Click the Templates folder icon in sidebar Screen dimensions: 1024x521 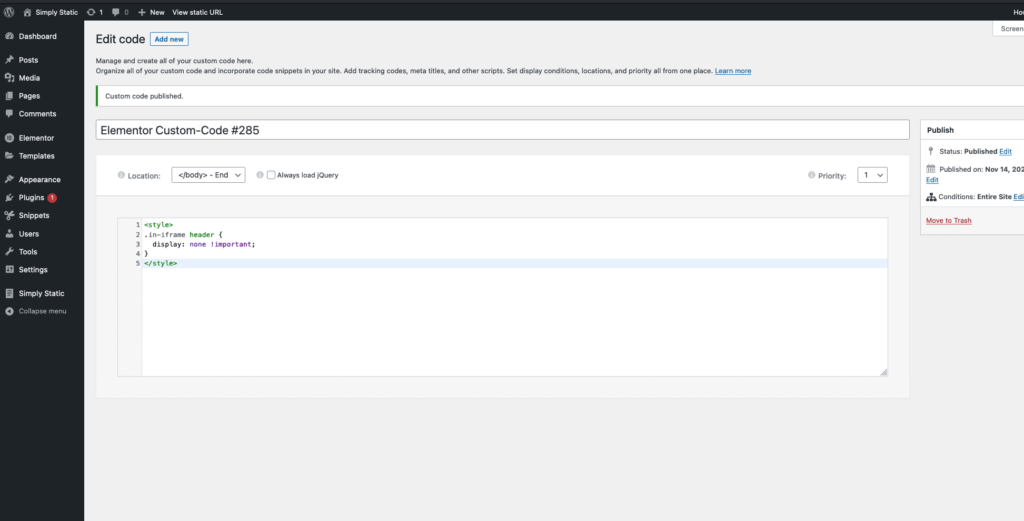pyautogui.click(x=9, y=156)
